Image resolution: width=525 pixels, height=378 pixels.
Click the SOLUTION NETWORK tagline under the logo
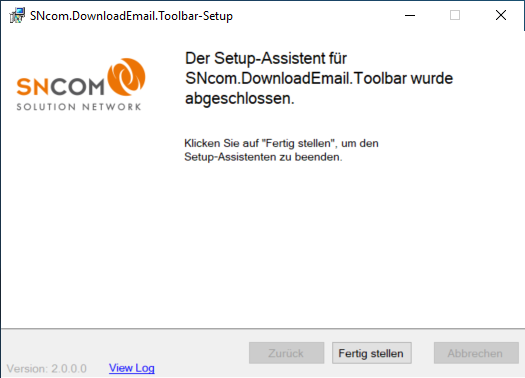pyautogui.click(x=79, y=107)
